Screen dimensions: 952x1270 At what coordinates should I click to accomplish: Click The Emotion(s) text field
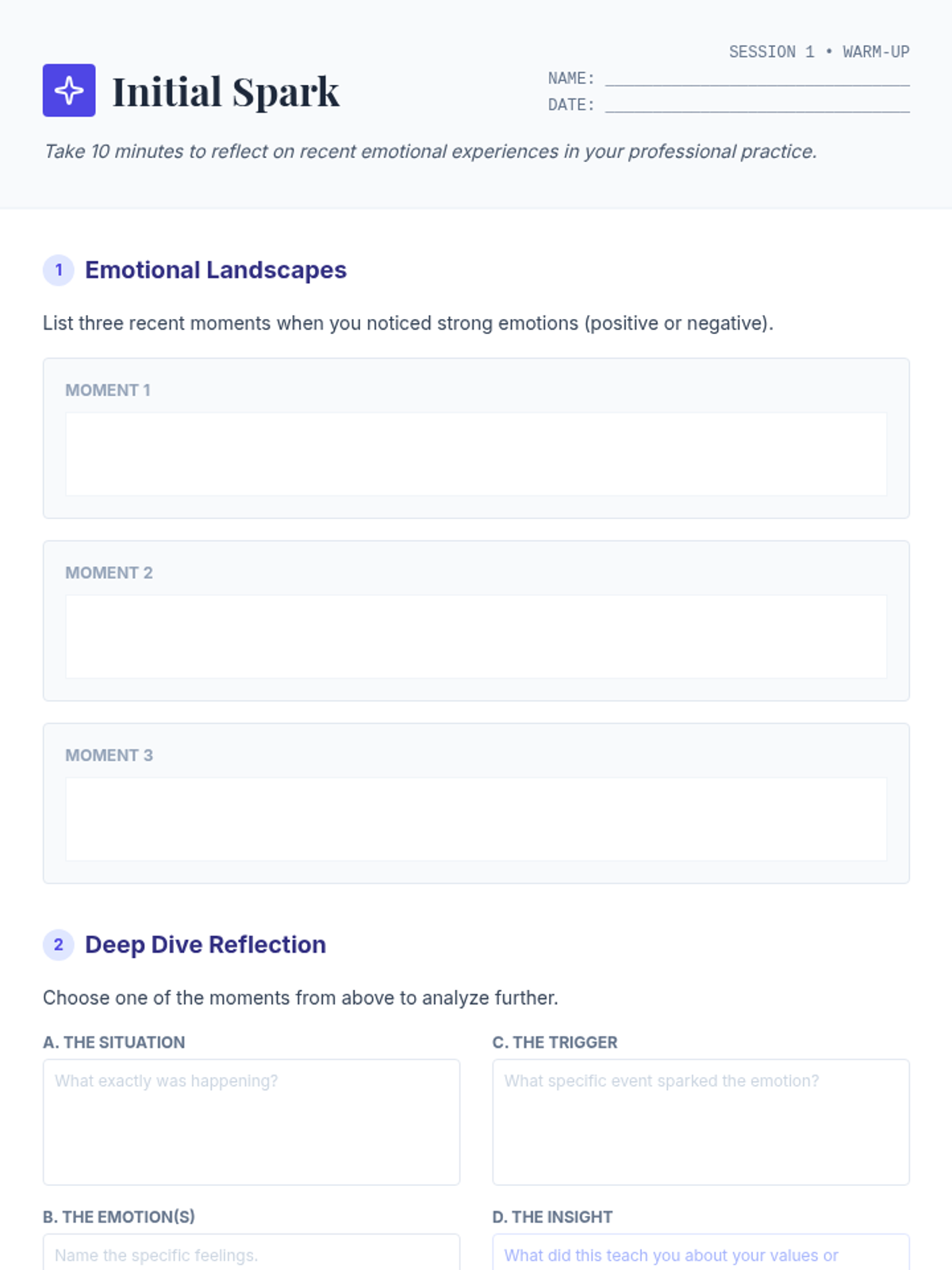[251, 1254]
